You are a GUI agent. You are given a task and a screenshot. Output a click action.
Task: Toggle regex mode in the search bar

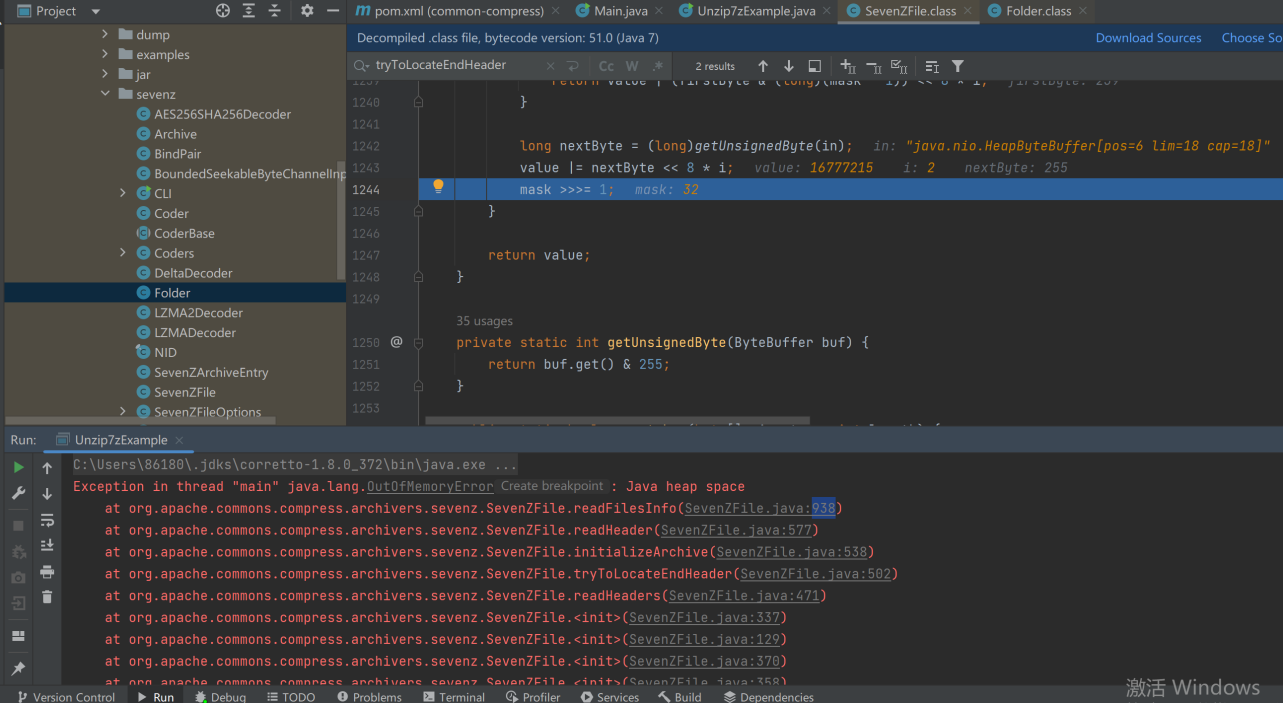coord(656,66)
